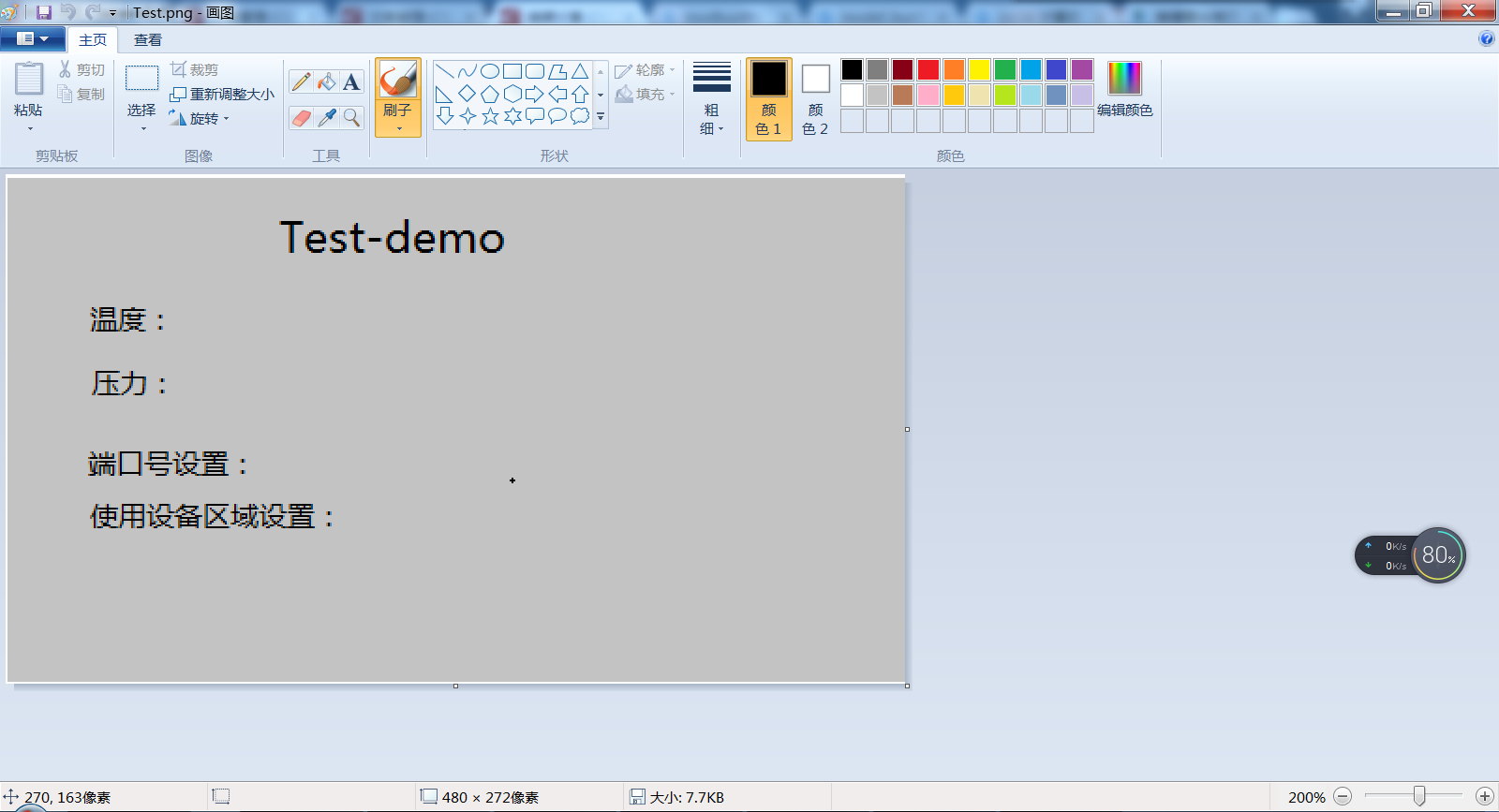Viewport: 1499px width, 812px height.
Task: Select the Color picker eyedropper tool
Action: (326, 117)
